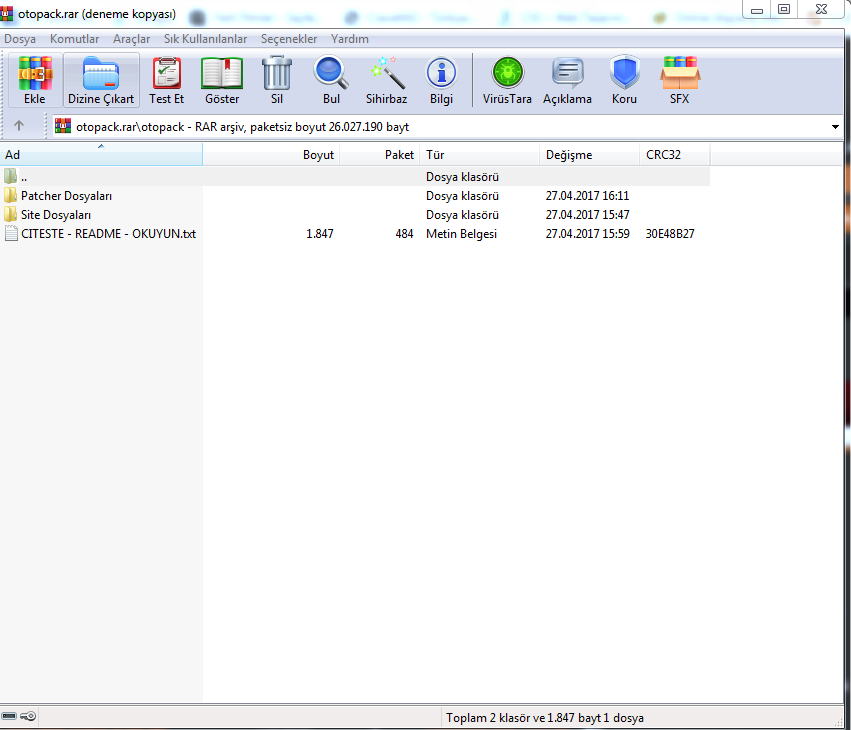Select the parent folder '..' icon
Image resolution: width=851 pixels, height=730 pixels.
click(x=10, y=176)
